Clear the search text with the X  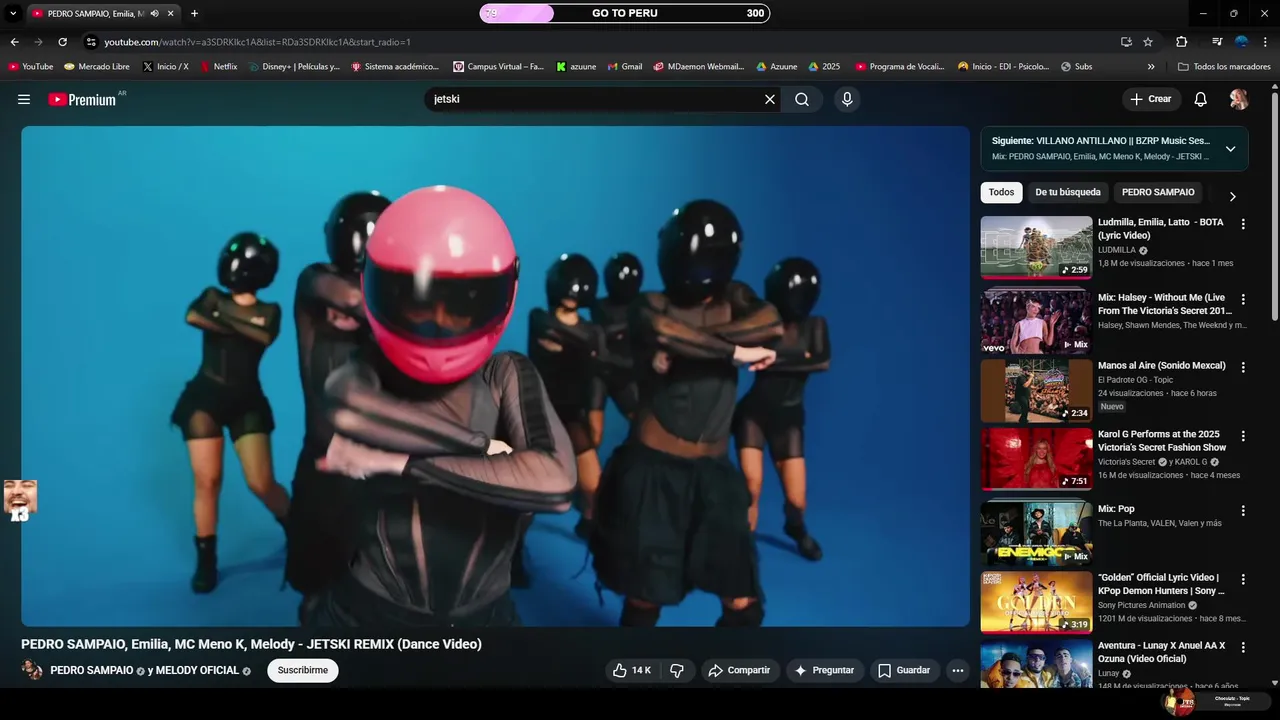point(770,99)
